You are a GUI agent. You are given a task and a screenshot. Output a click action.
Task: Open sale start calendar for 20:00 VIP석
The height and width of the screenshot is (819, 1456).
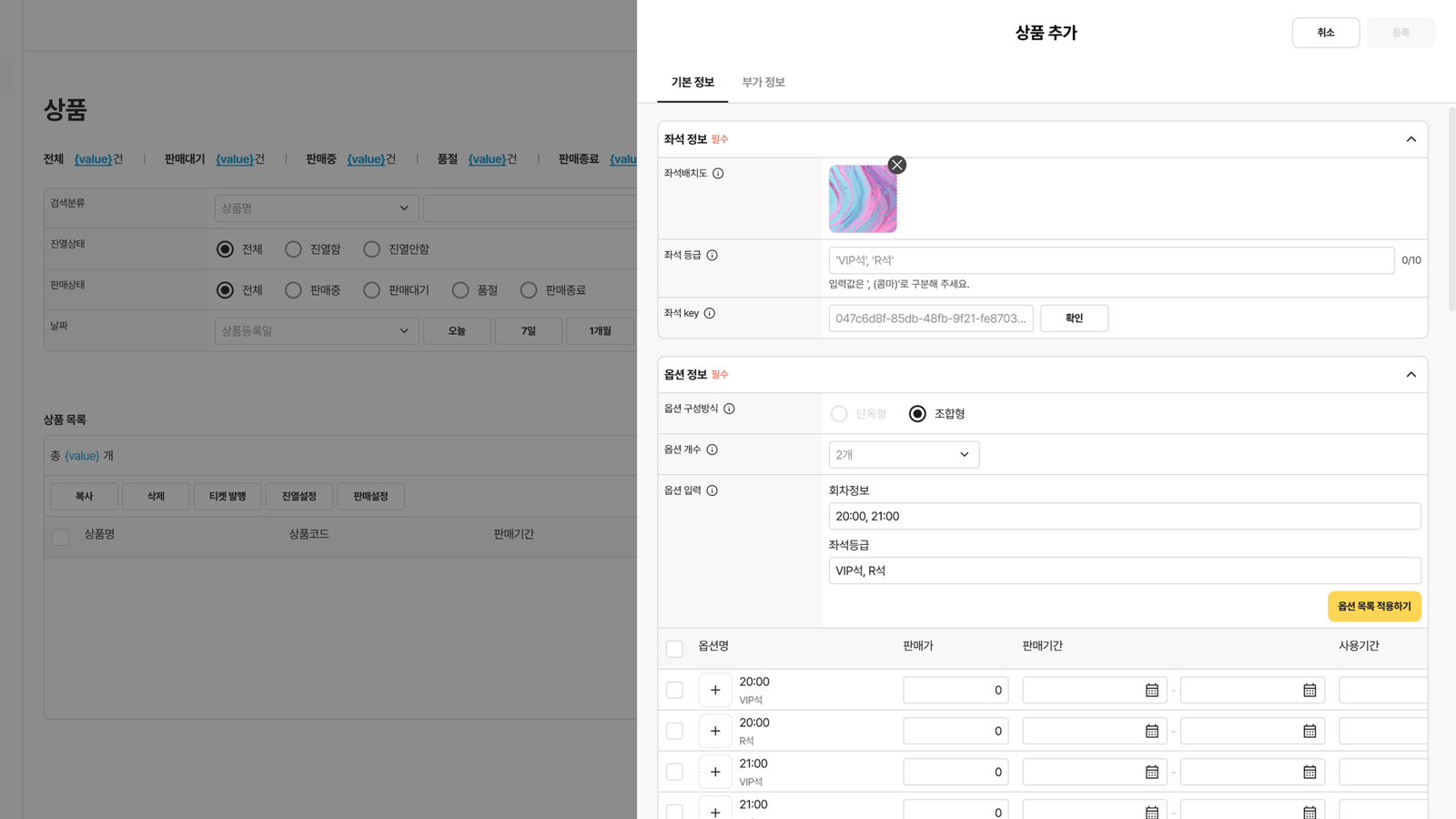click(1152, 690)
